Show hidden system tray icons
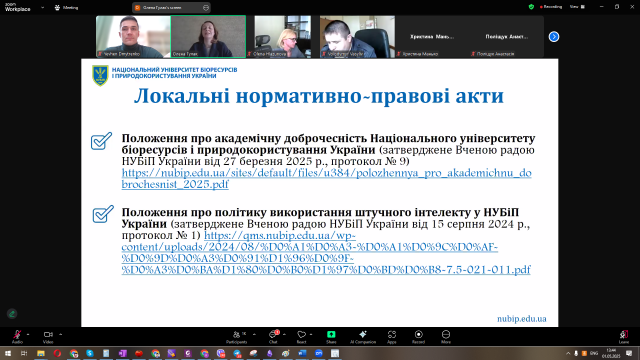 568,353
